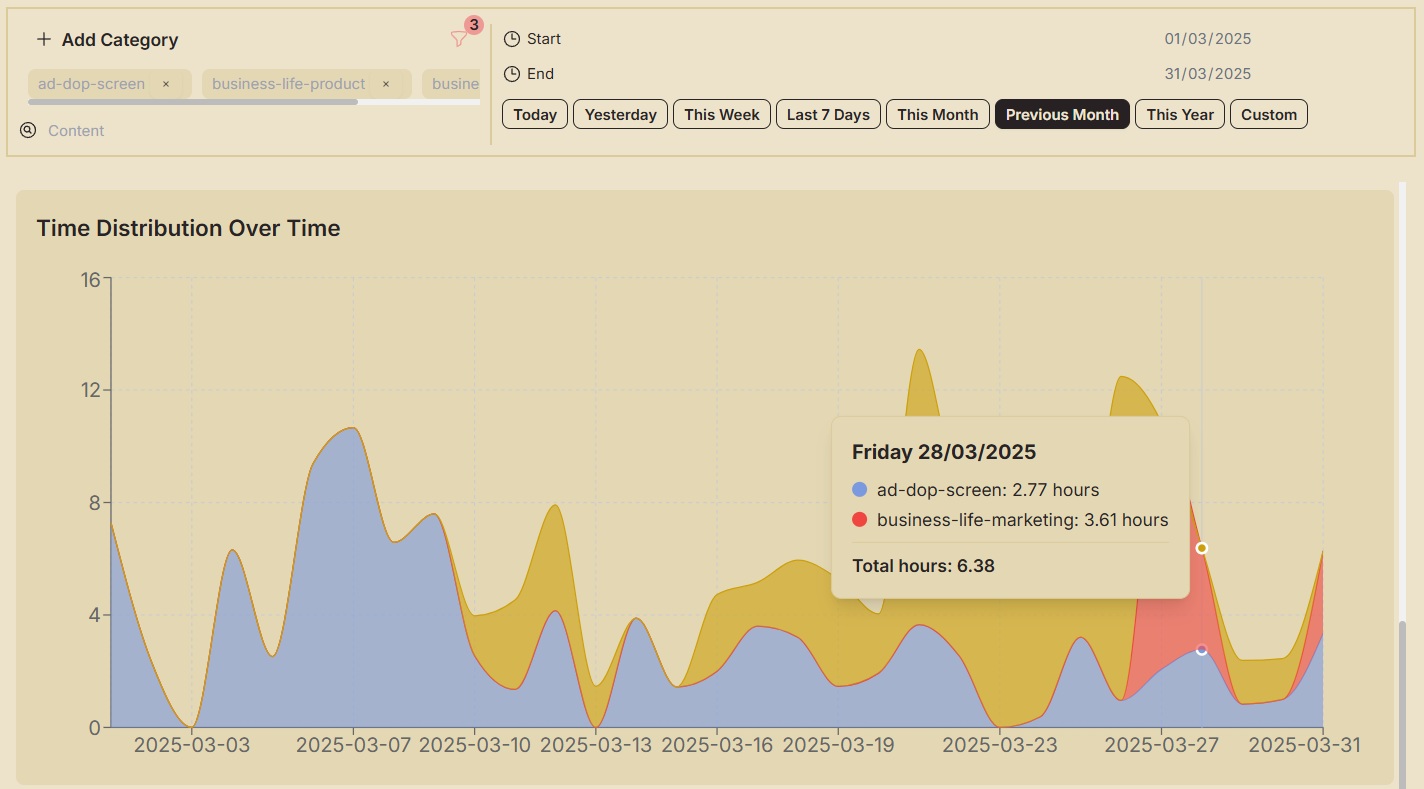The height and width of the screenshot is (789, 1424).
Task: Click the clock icon beside End
Action: coord(512,74)
